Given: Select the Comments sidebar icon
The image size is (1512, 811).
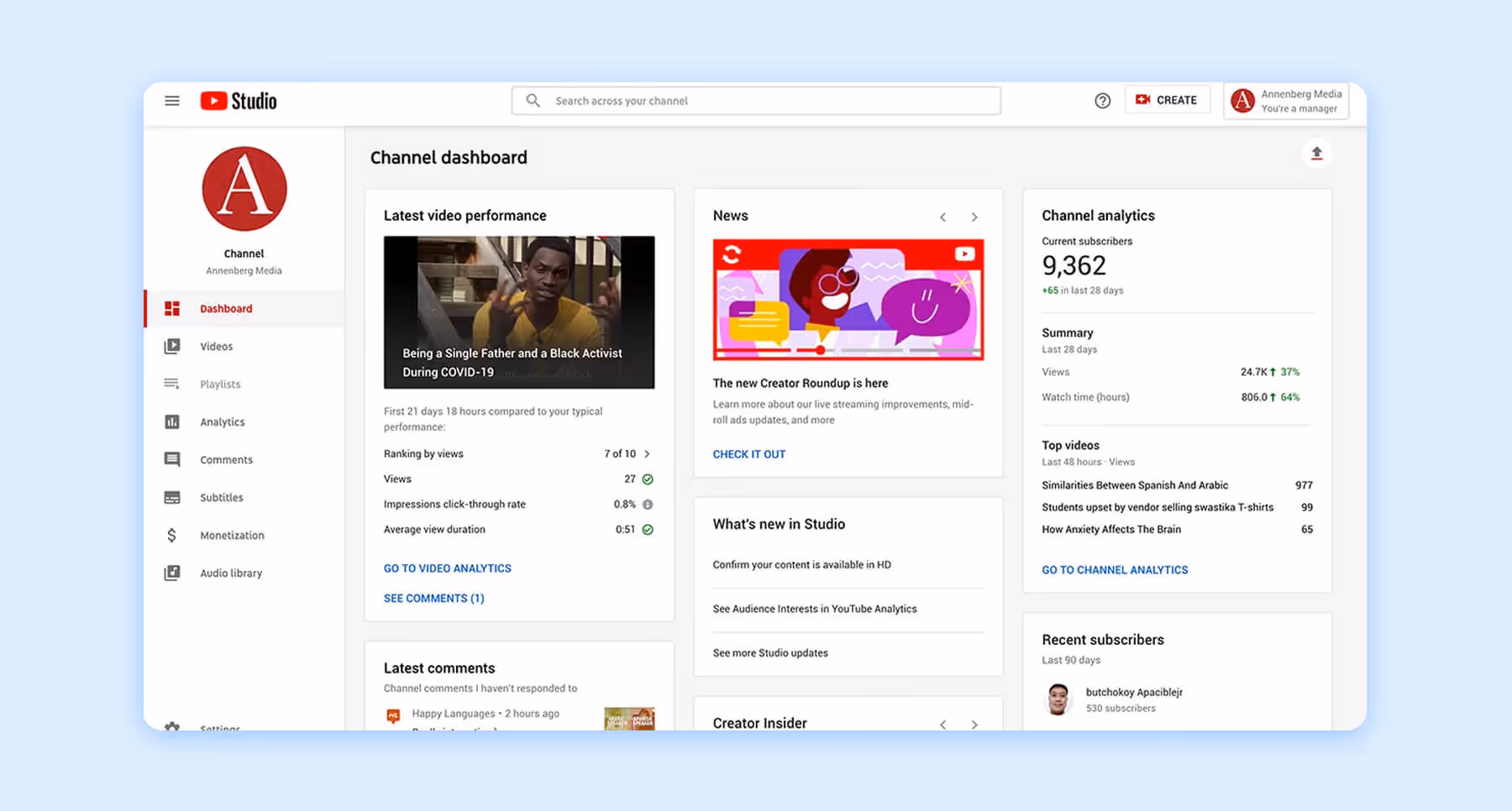Looking at the screenshot, I should (x=172, y=459).
